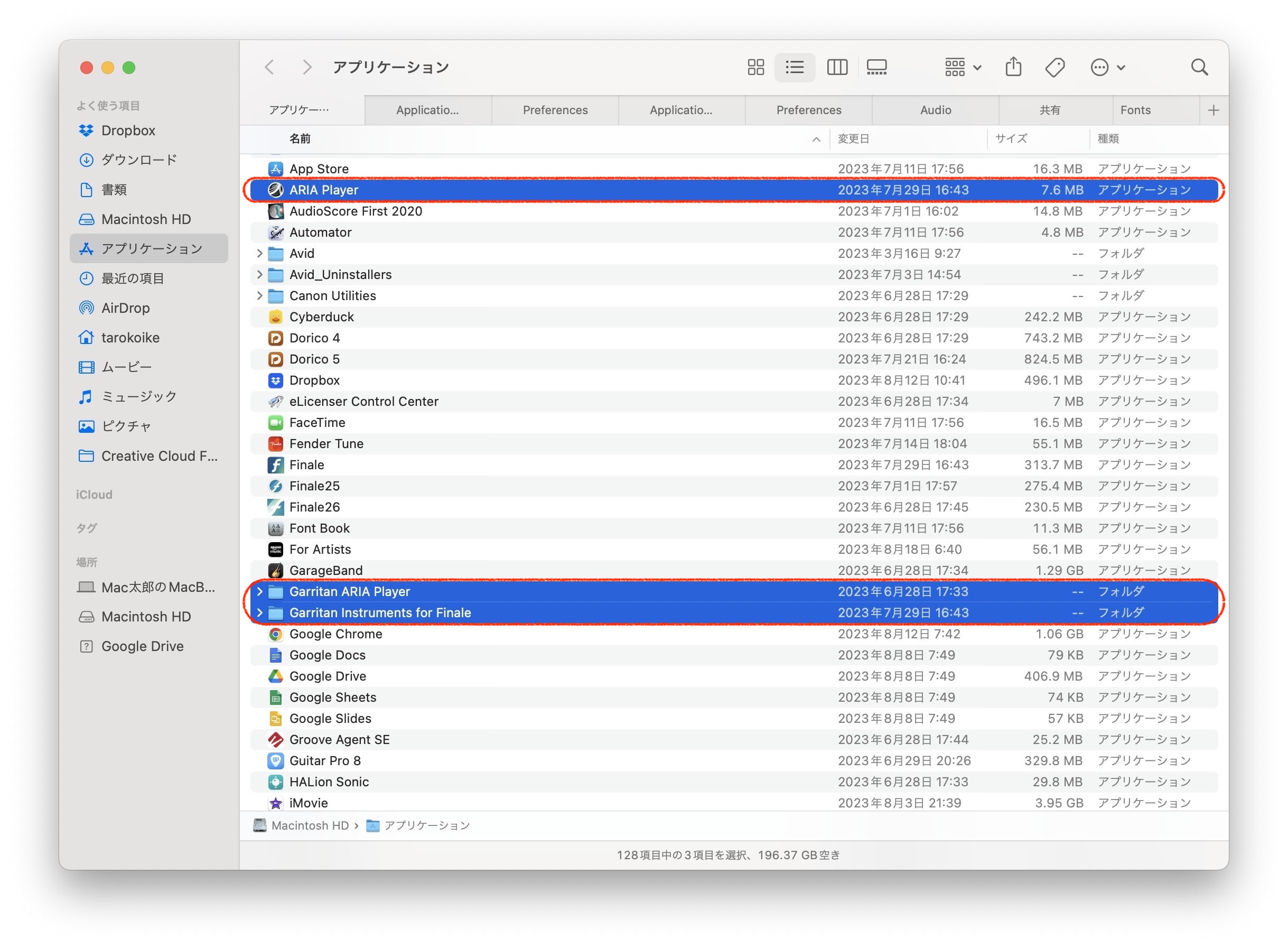Image resolution: width=1288 pixels, height=948 pixels.
Task: Go forward with the right chevron
Action: (307, 67)
